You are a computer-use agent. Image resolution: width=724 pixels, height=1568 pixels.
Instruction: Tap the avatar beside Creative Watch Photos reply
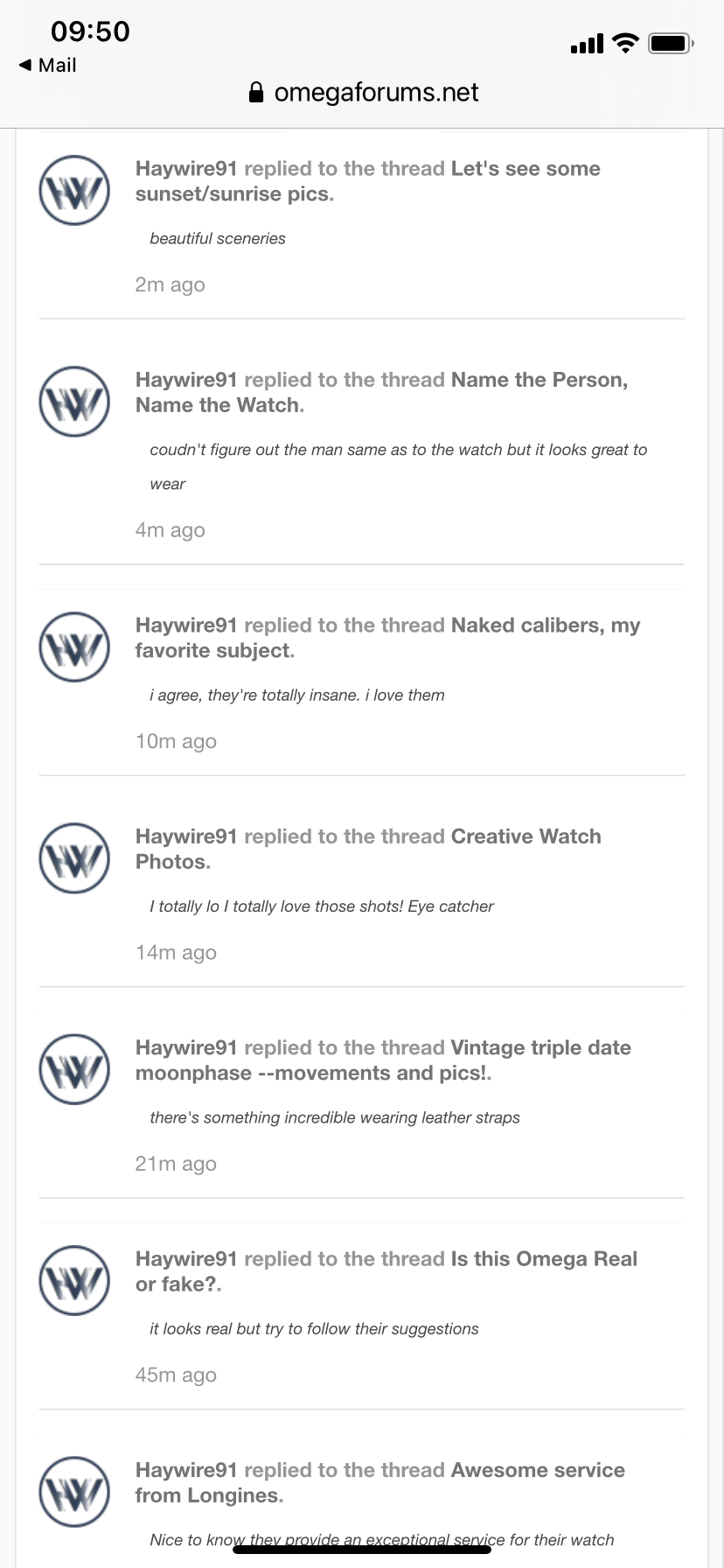pyautogui.click(x=74, y=858)
